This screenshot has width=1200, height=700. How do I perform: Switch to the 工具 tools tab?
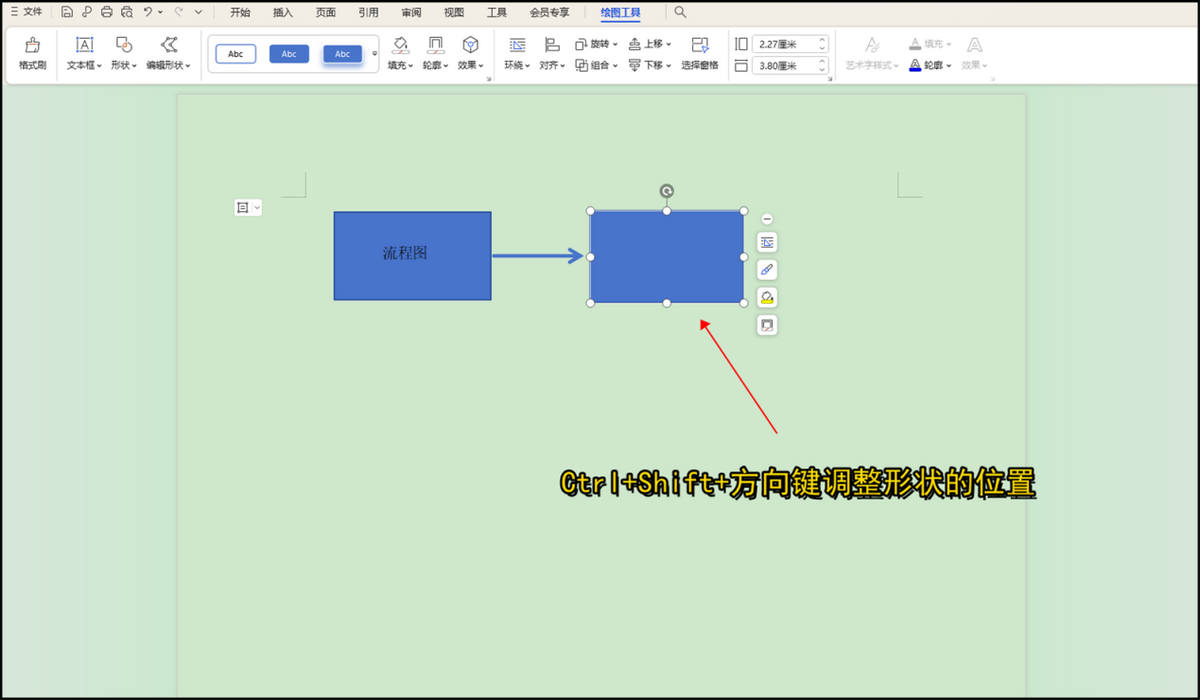497,13
